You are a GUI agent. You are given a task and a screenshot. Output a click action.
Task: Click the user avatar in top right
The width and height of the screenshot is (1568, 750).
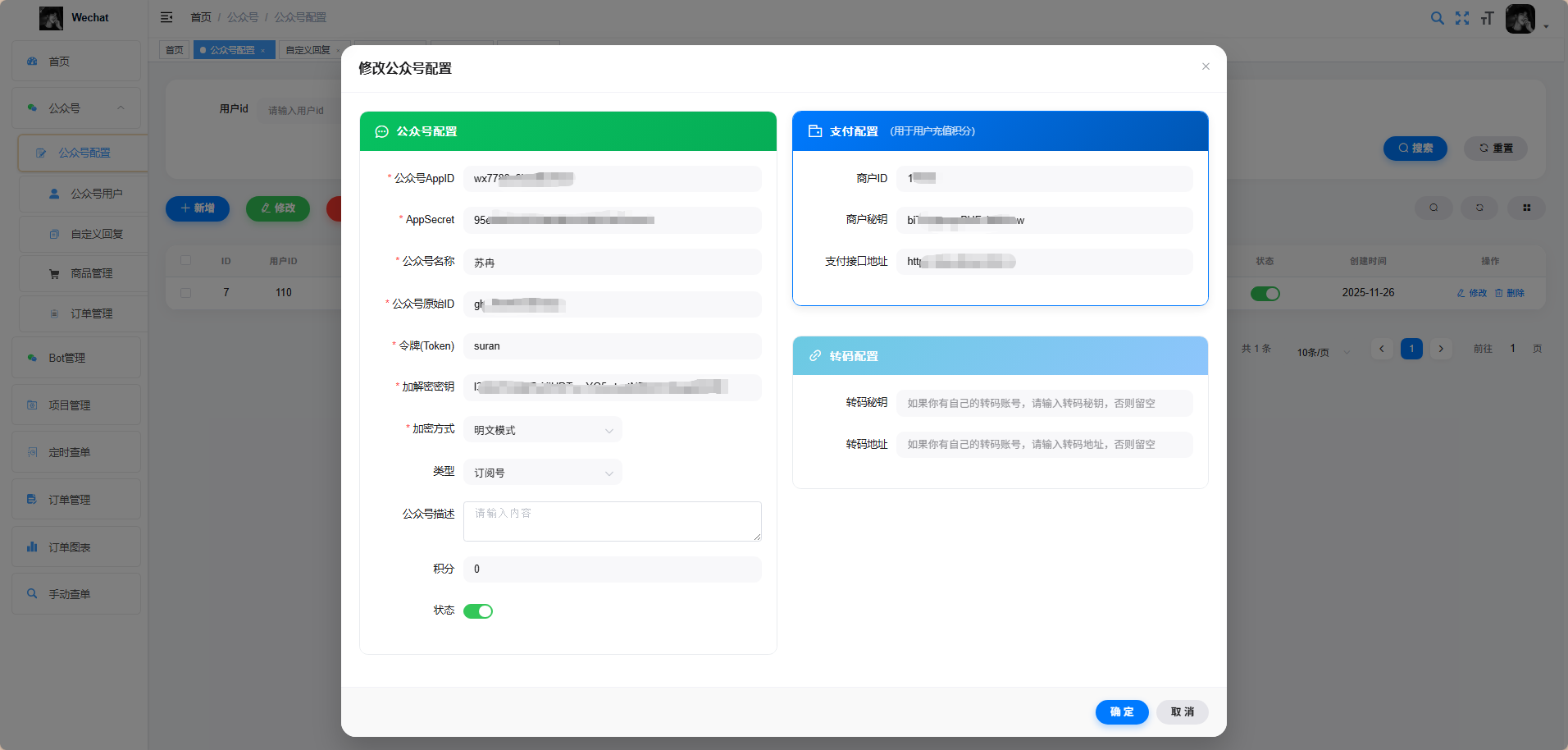(1520, 18)
